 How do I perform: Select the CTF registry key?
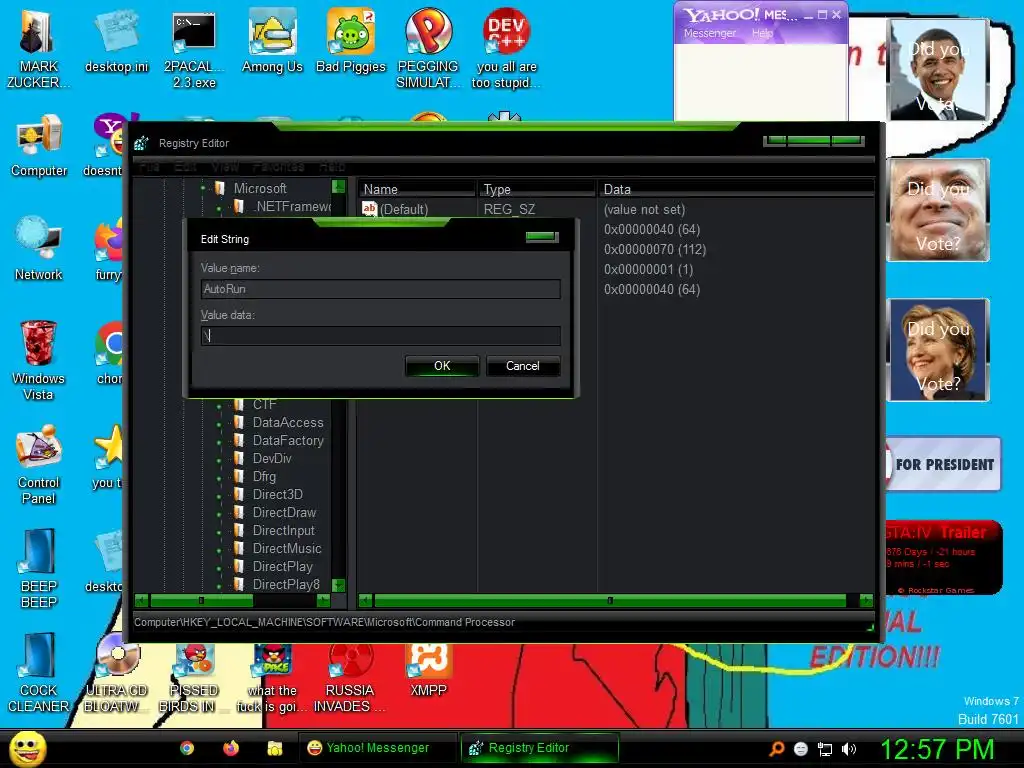tap(264, 405)
